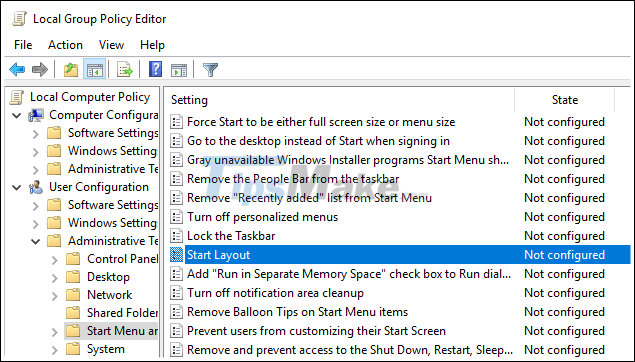Click the policy icon beside Start Layout
The image size is (635, 362).
(x=177, y=255)
